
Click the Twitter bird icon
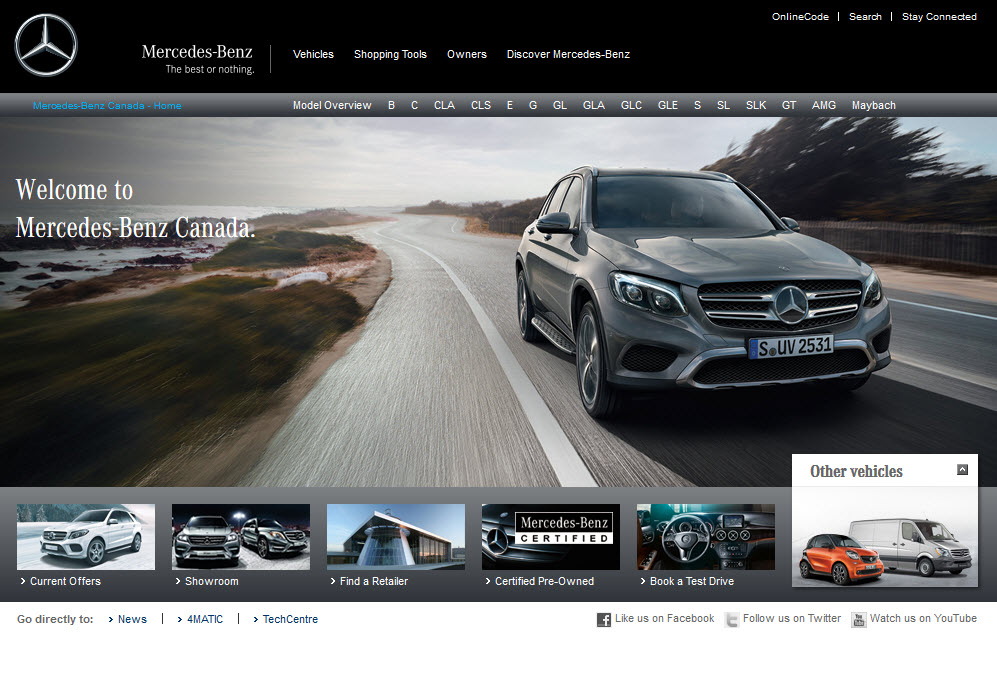(732, 619)
